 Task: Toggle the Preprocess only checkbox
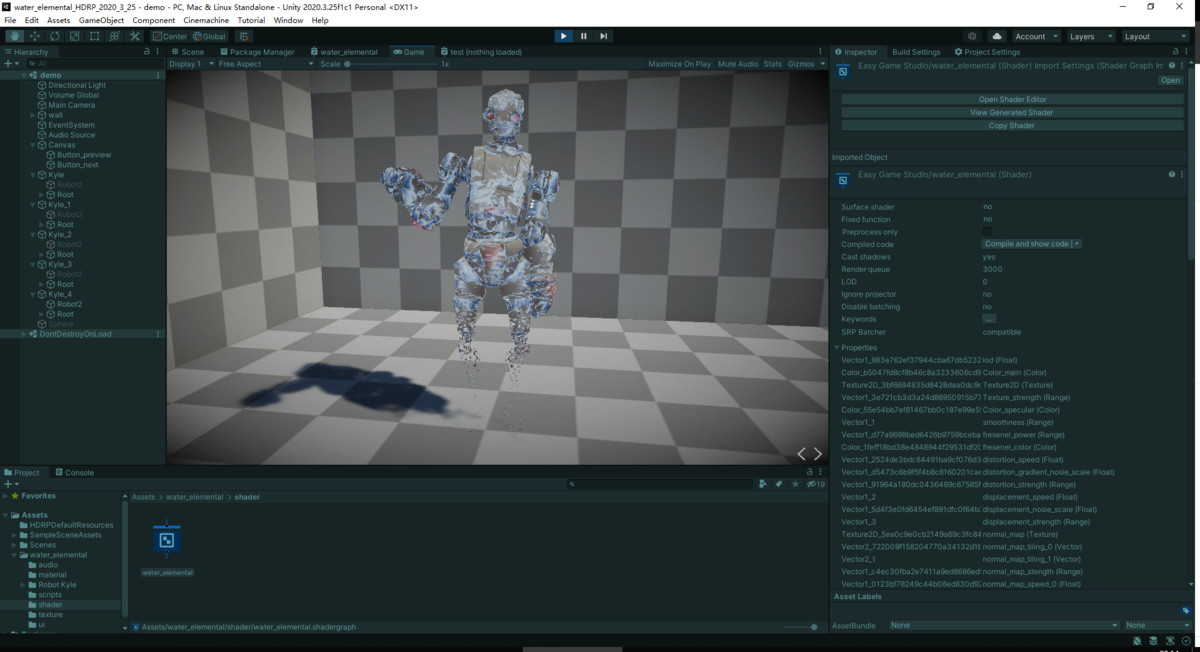987,232
